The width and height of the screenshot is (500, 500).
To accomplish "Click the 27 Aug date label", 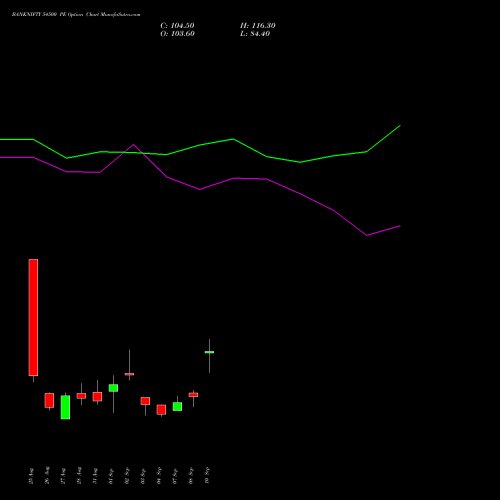I will (63, 476).
